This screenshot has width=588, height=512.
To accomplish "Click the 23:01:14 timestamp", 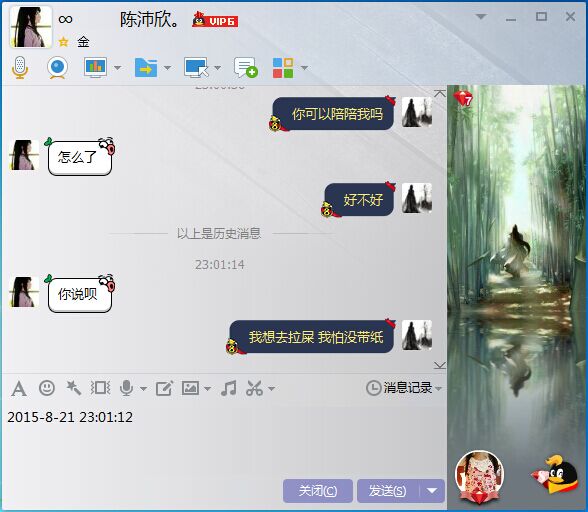I will pos(220,265).
